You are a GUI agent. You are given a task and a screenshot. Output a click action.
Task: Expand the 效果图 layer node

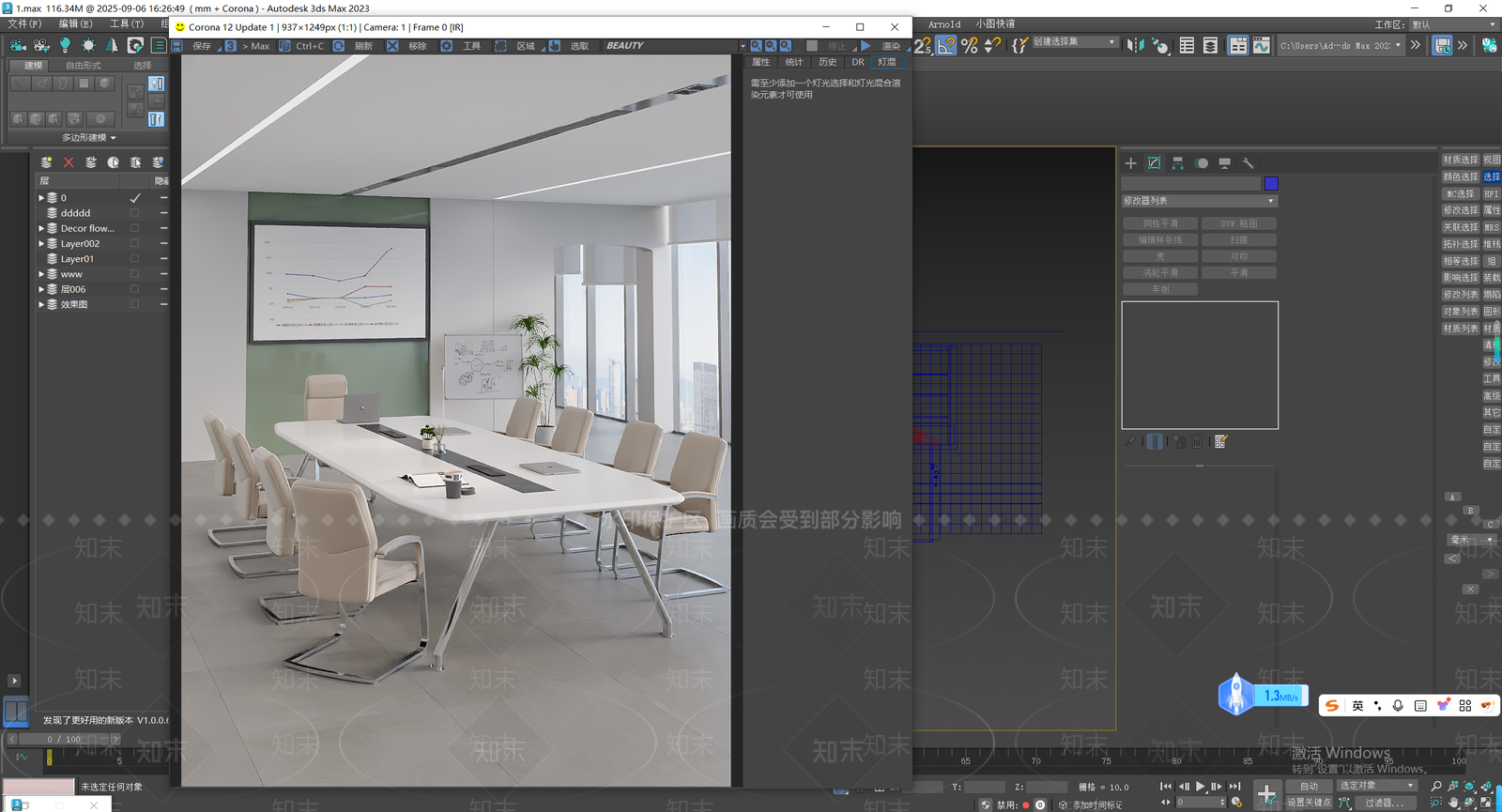(41, 304)
